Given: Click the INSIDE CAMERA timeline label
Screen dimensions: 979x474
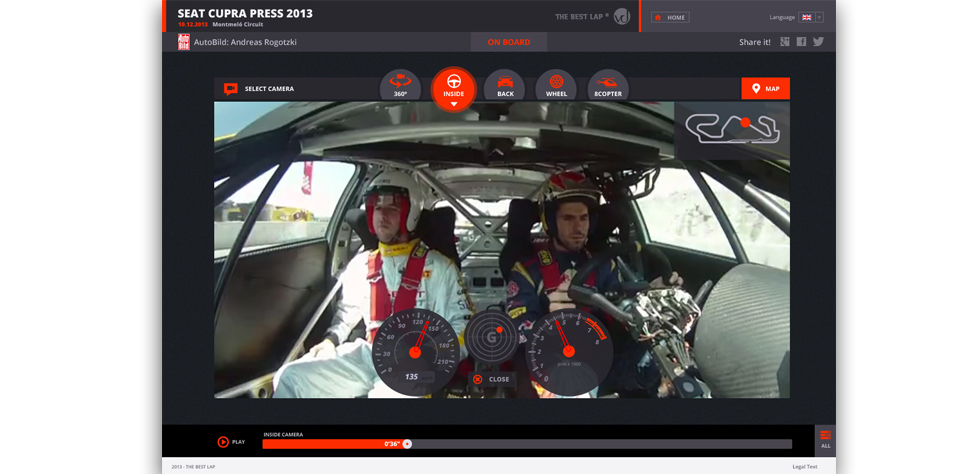Looking at the screenshot, I should click(x=283, y=434).
